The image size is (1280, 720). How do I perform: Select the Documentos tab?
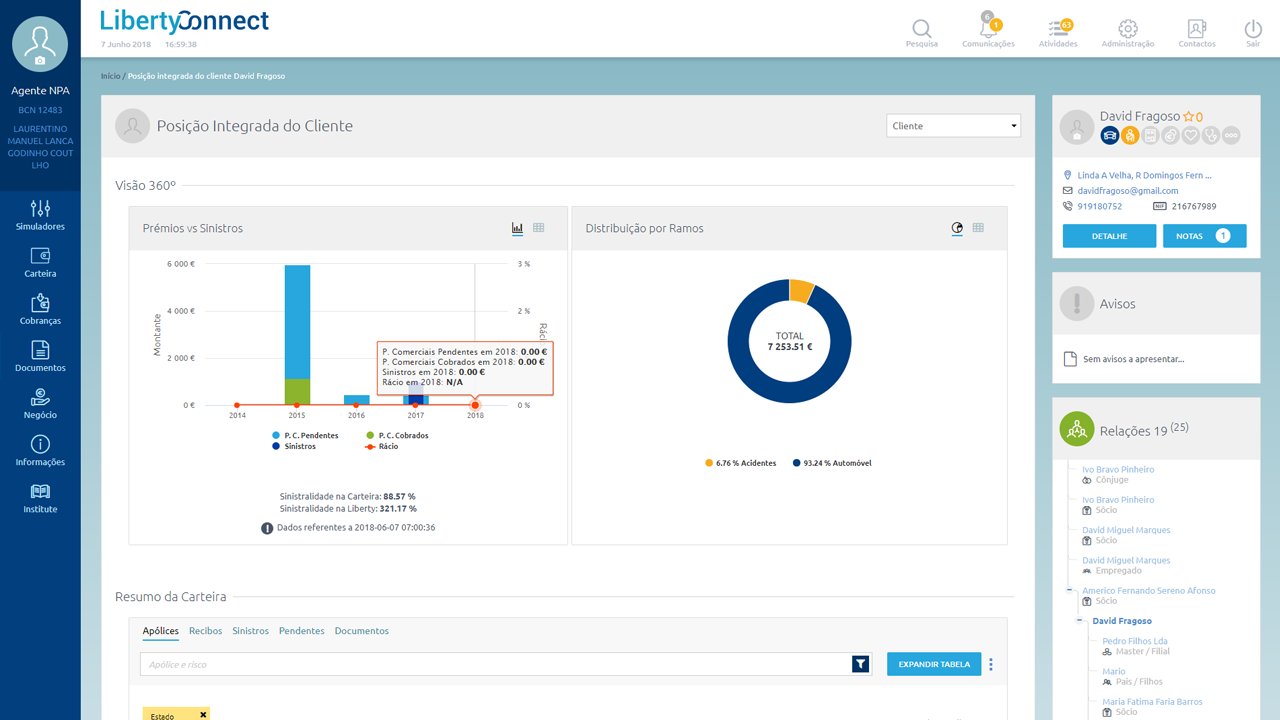[361, 631]
